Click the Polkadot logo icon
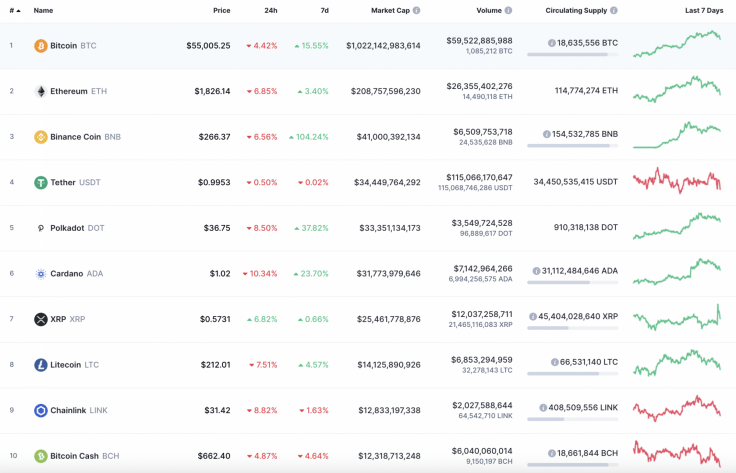The height and width of the screenshot is (473, 736). [41, 228]
